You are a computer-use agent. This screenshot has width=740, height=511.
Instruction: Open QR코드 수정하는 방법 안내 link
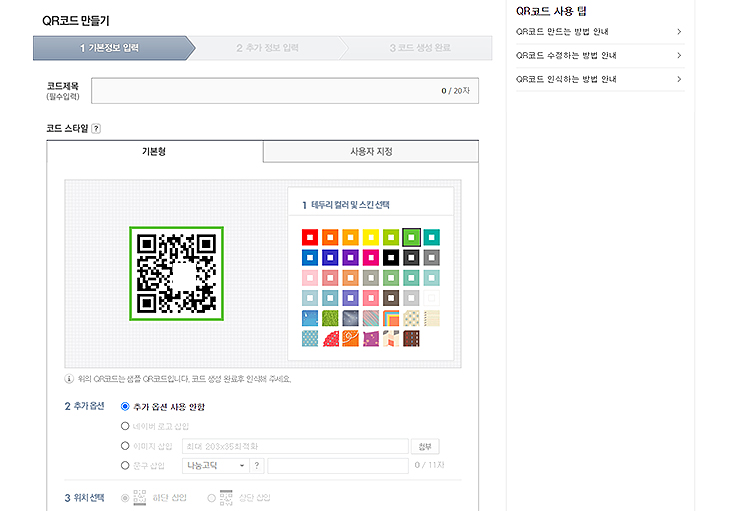click(x=566, y=55)
